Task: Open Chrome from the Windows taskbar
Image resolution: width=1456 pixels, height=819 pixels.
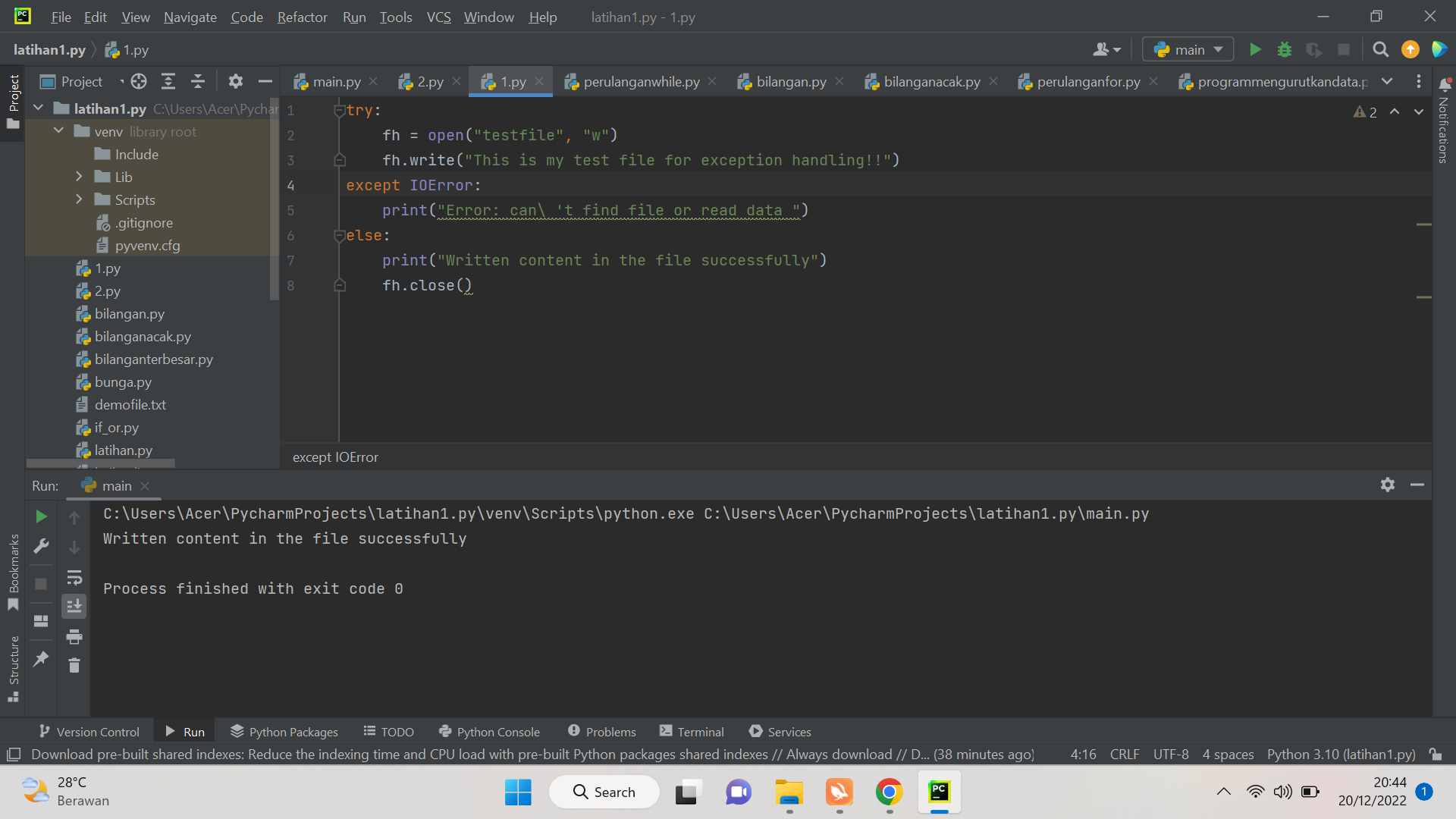Action: click(x=889, y=792)
